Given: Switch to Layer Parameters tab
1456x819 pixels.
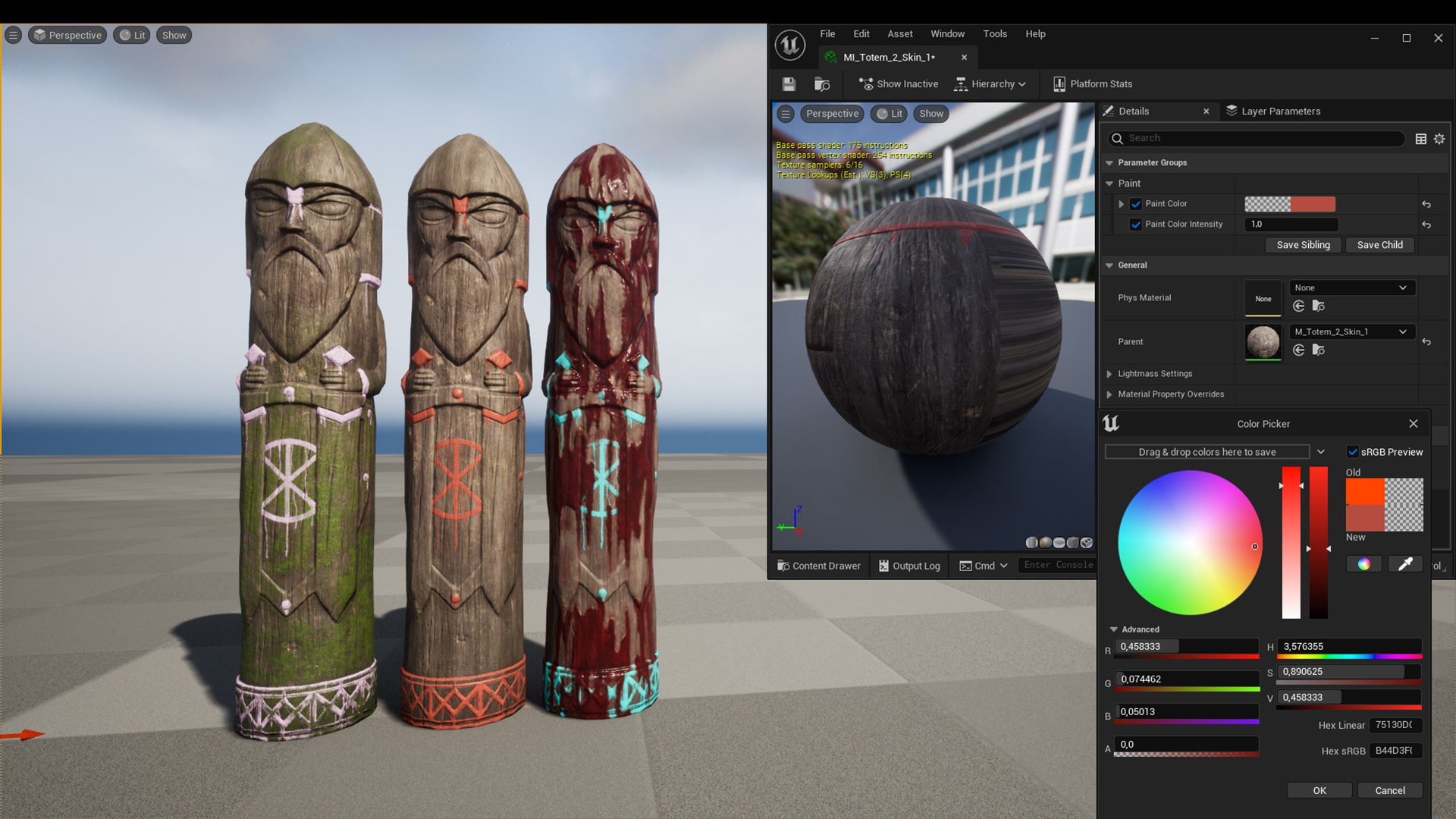Looking at the screenshot, I should point(1273,111).
